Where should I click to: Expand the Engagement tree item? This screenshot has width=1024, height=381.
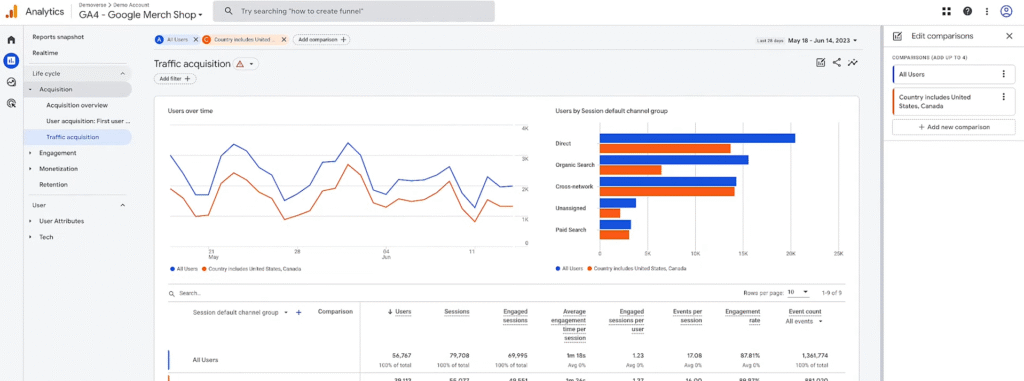30,153
